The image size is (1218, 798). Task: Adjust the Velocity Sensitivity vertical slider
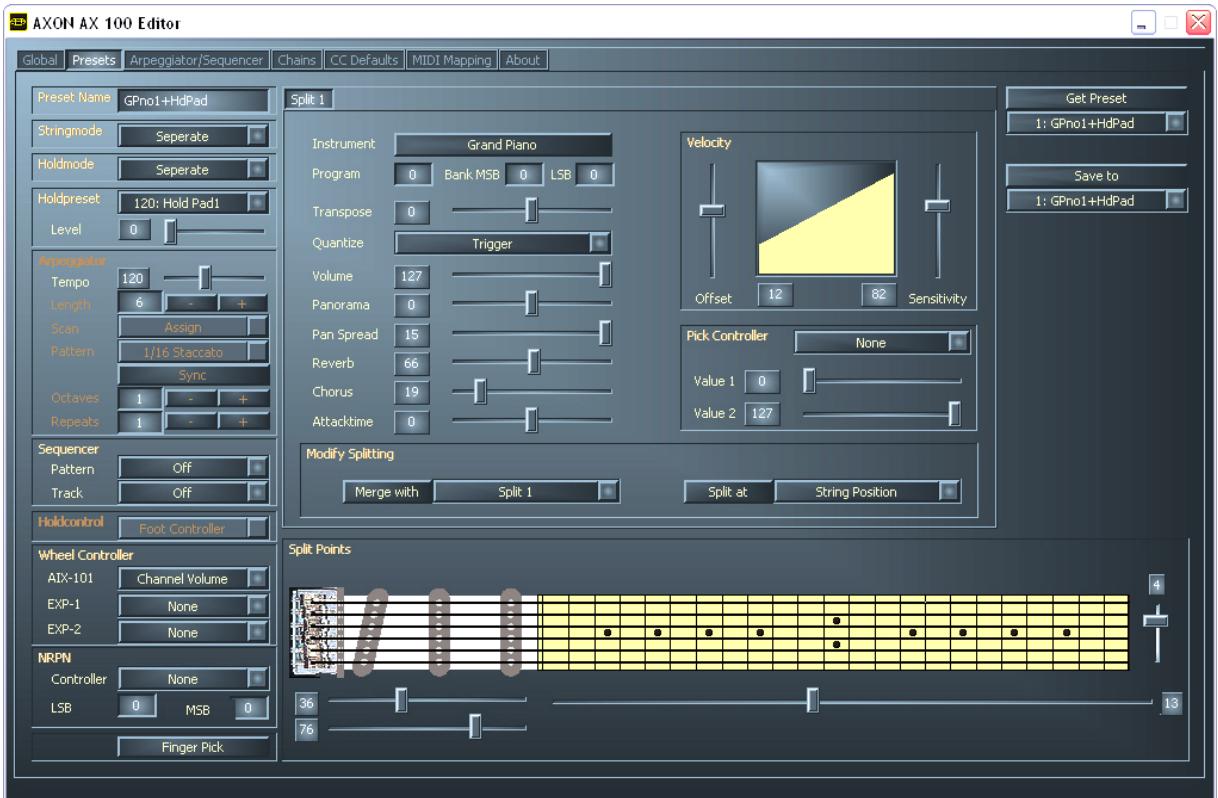[x=937, y=220]
